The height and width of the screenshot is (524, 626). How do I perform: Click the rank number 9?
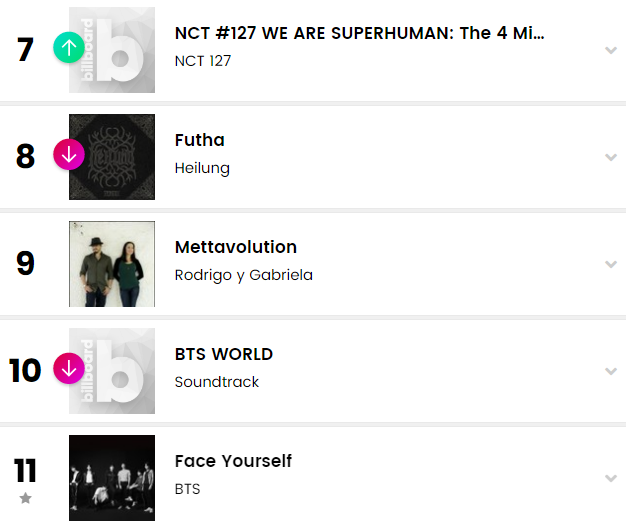pos(26,264)
